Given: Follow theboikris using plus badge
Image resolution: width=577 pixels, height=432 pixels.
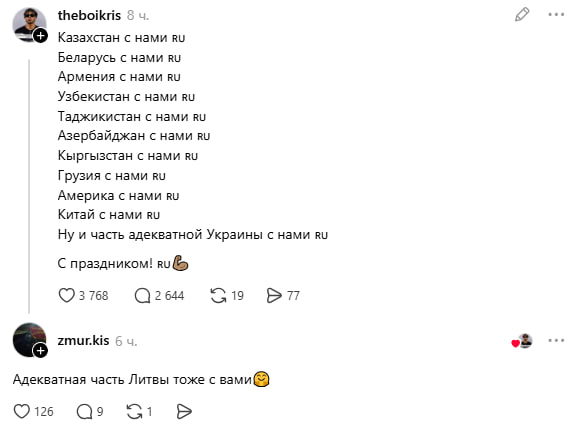Looking at the screenshot, I should pyautogui.click(x=40, y=36).
